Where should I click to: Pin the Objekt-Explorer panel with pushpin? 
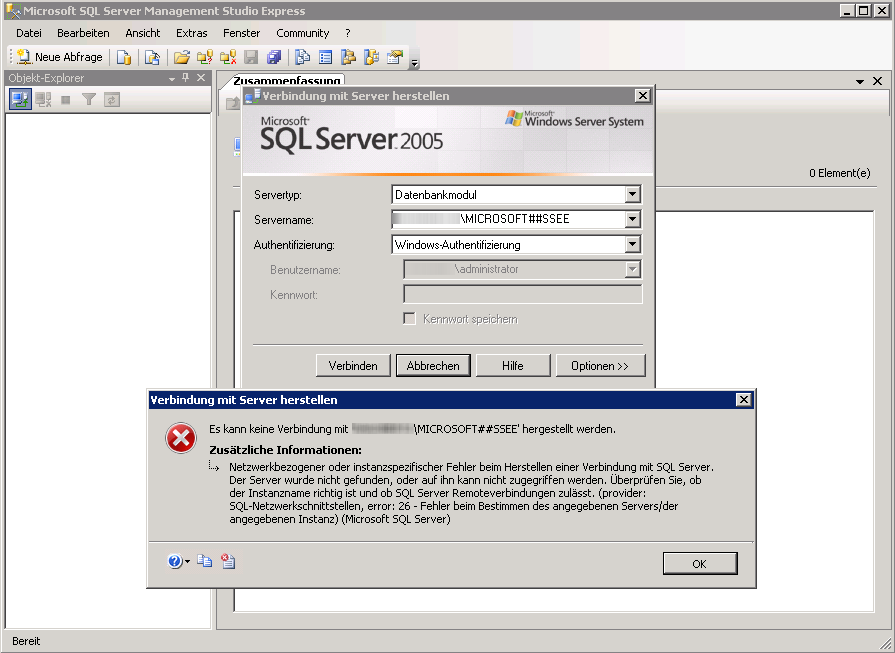tap(185, 78)
